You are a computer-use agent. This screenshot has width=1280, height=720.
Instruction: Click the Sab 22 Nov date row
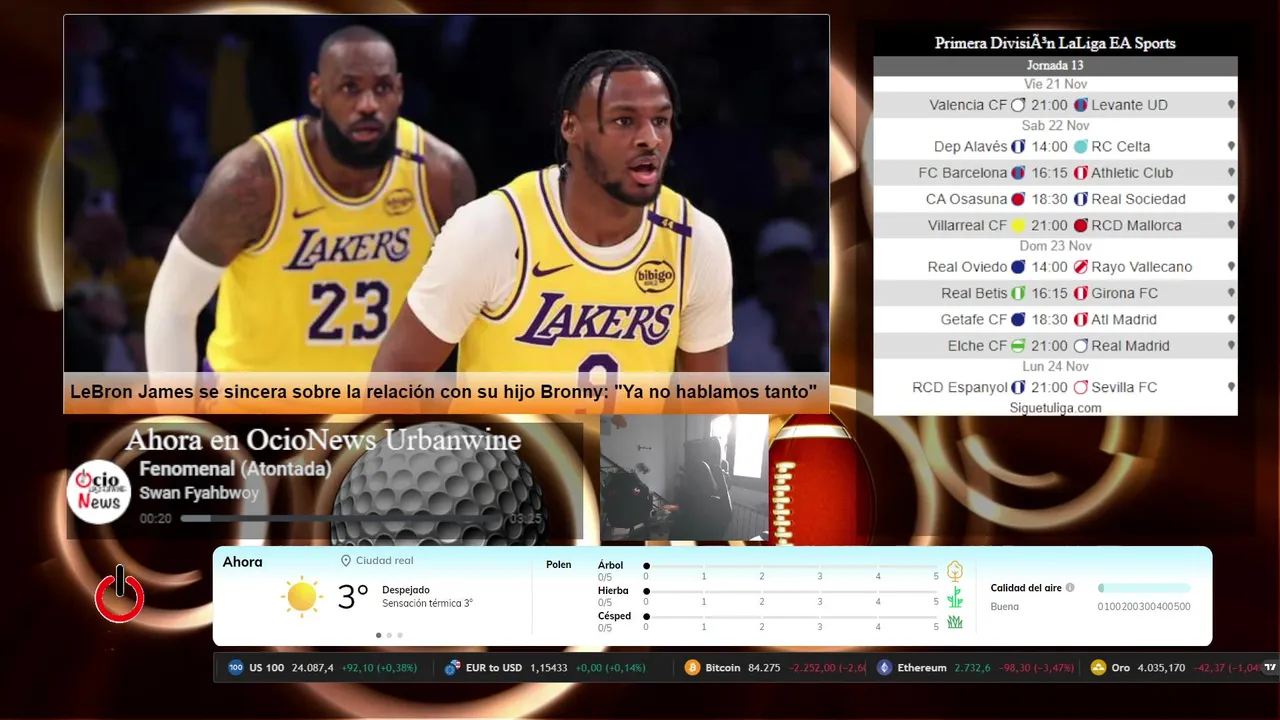point(1055,126)
